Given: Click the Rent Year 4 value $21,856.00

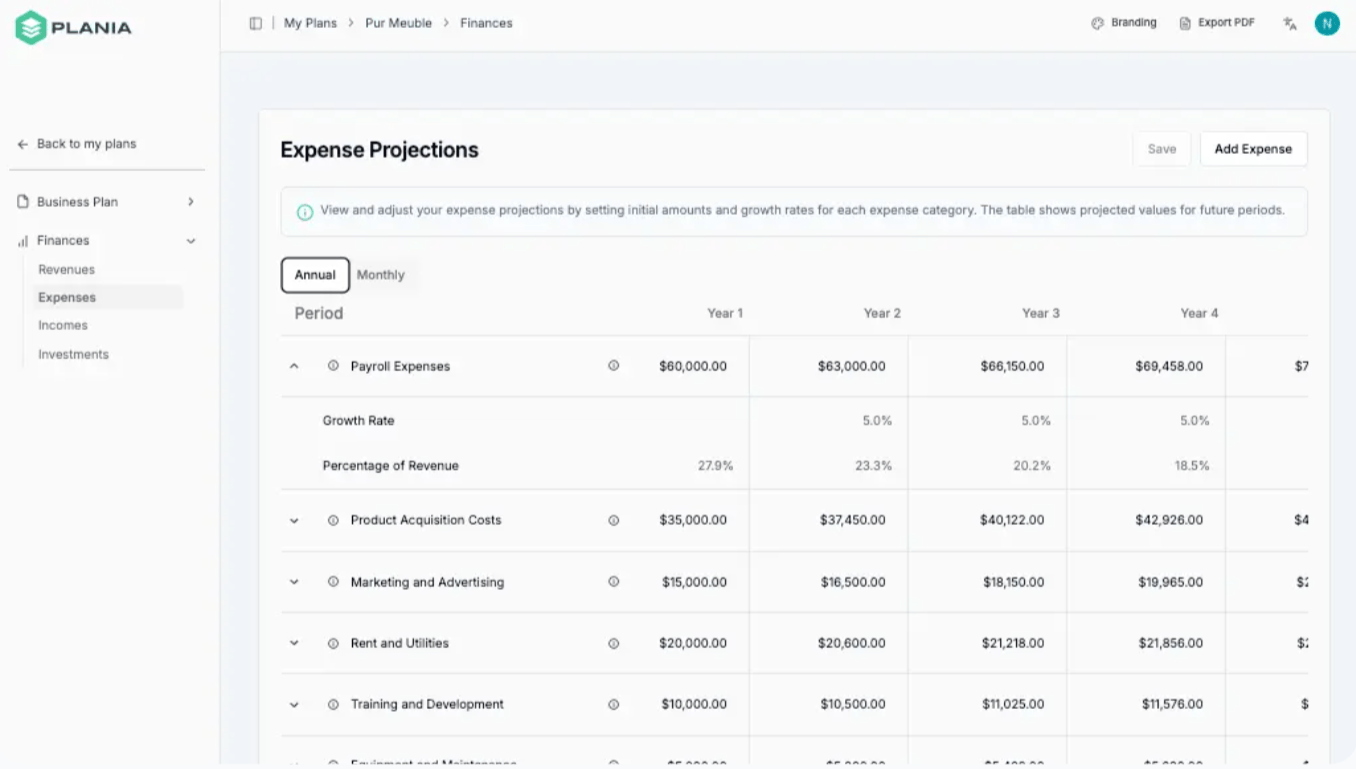Looking at the screenshot, I should (x=1170, y=643).
